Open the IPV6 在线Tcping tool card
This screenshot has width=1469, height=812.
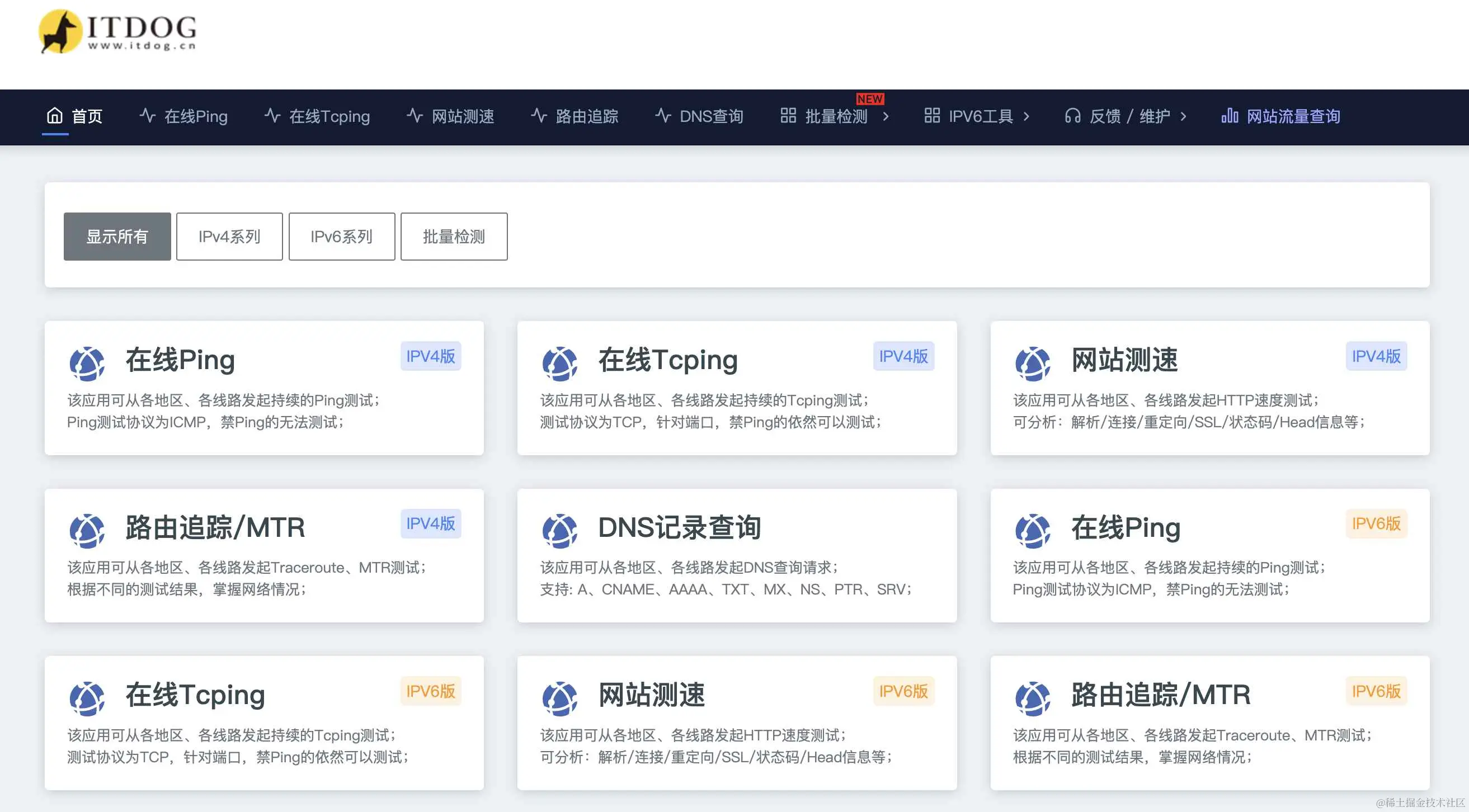tap(195, 695)
